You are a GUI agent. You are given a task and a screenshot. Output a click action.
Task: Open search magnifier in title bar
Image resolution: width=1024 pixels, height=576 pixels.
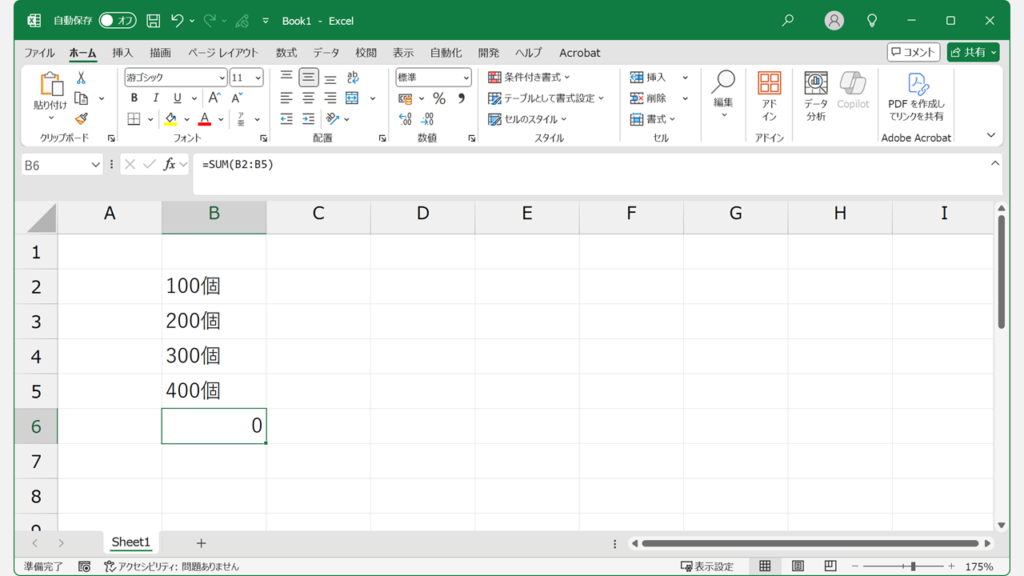(x=788, y=21)
